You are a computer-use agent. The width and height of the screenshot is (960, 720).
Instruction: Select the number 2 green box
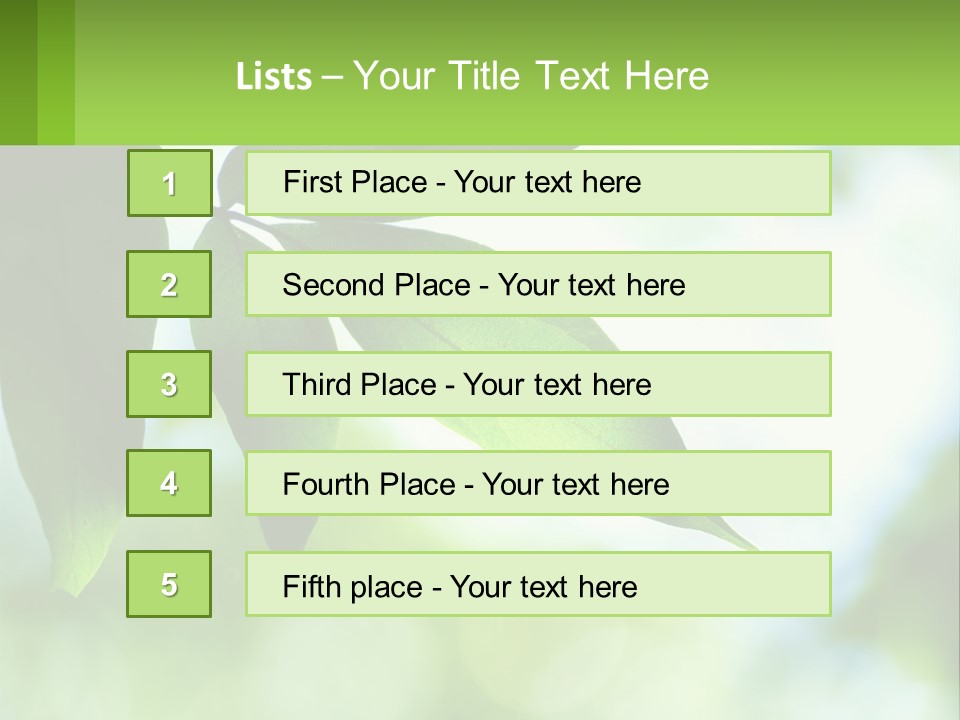pyautogui.click(x=169, y=284)
